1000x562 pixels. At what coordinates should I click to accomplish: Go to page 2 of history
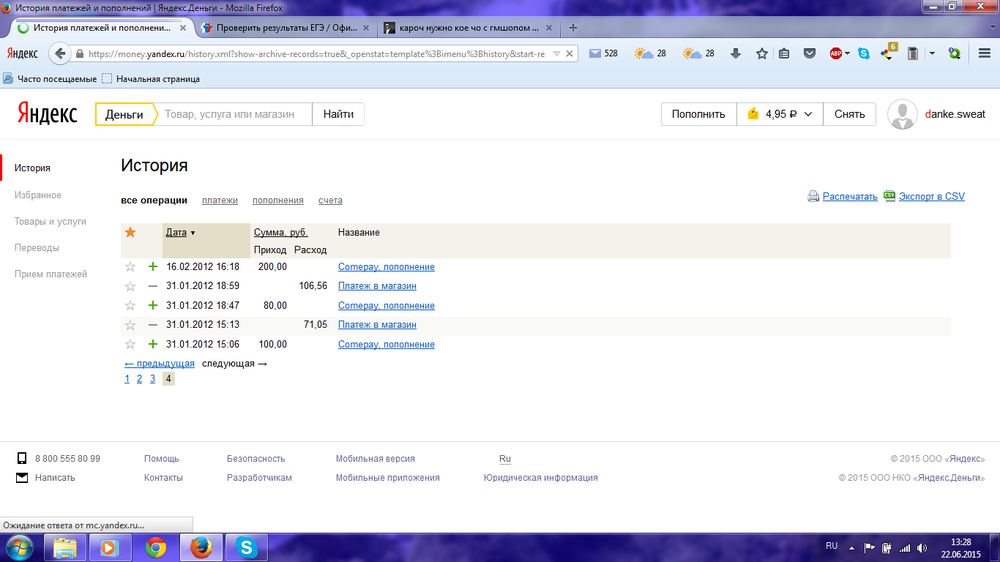pyautogui.click(x=140, y=379)
